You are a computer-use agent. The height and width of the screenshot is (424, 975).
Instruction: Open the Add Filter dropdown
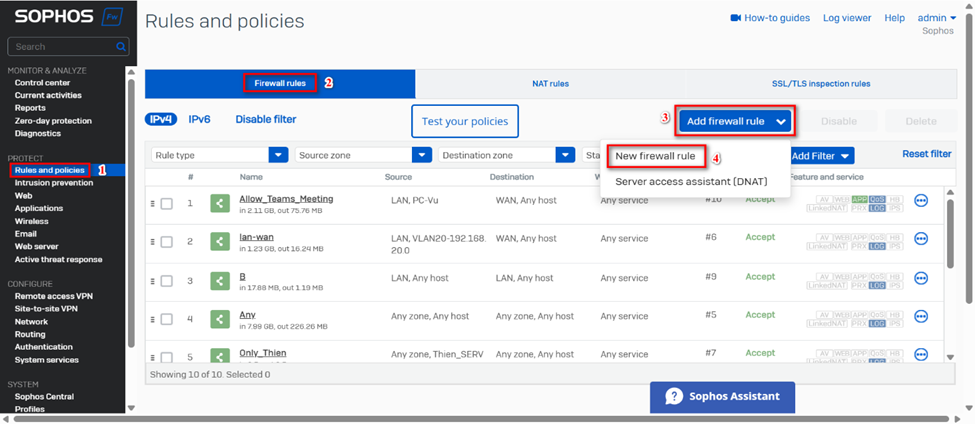pos(821,156)
